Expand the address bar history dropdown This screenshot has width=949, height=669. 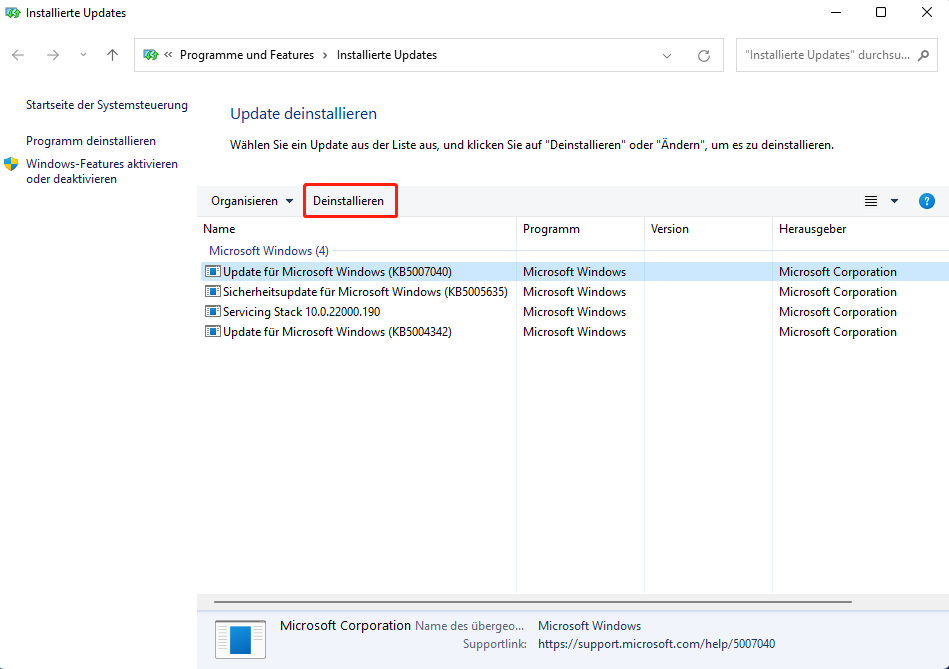pyautogui.click(x=668, y=56)
